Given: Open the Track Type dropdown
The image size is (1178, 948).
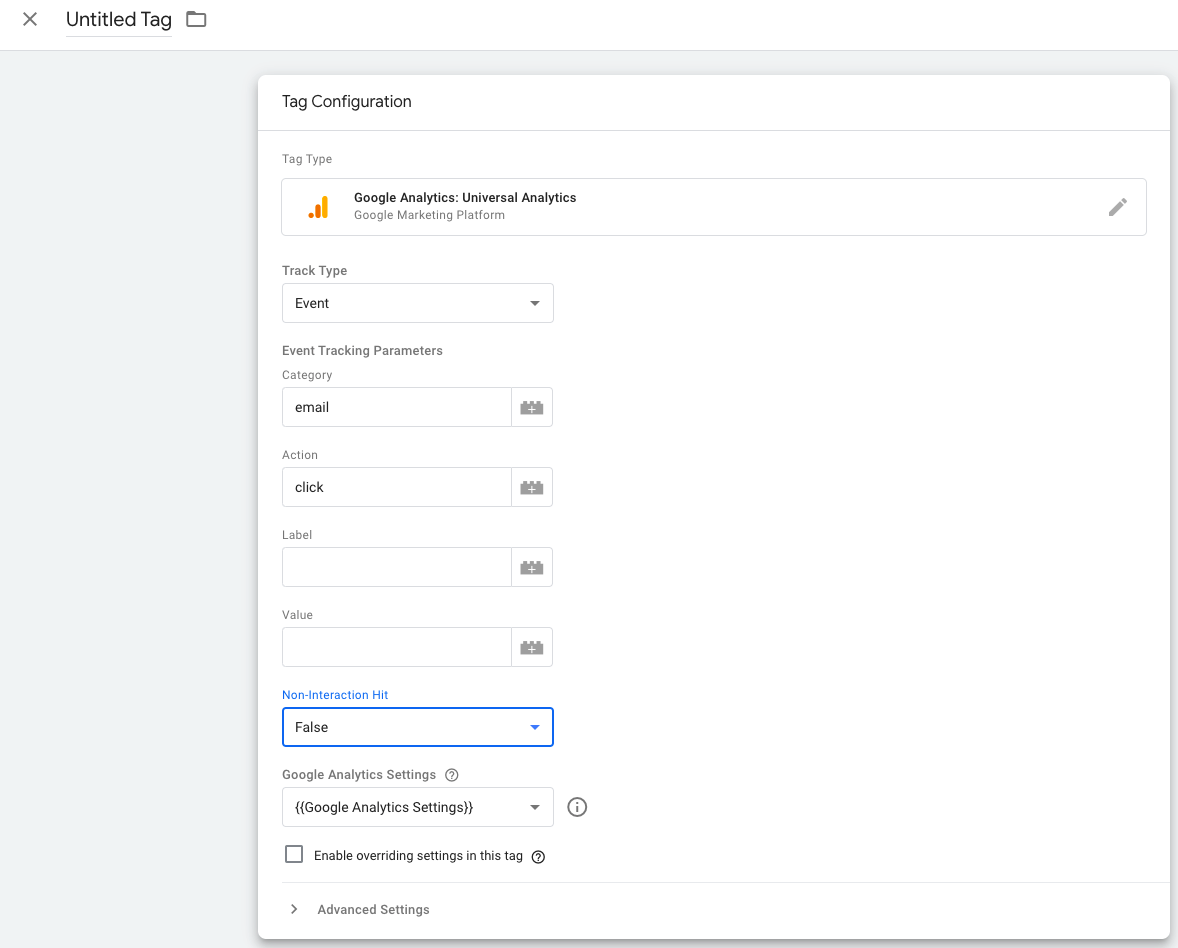Looking at the screenshot, I should coord(418,303).
